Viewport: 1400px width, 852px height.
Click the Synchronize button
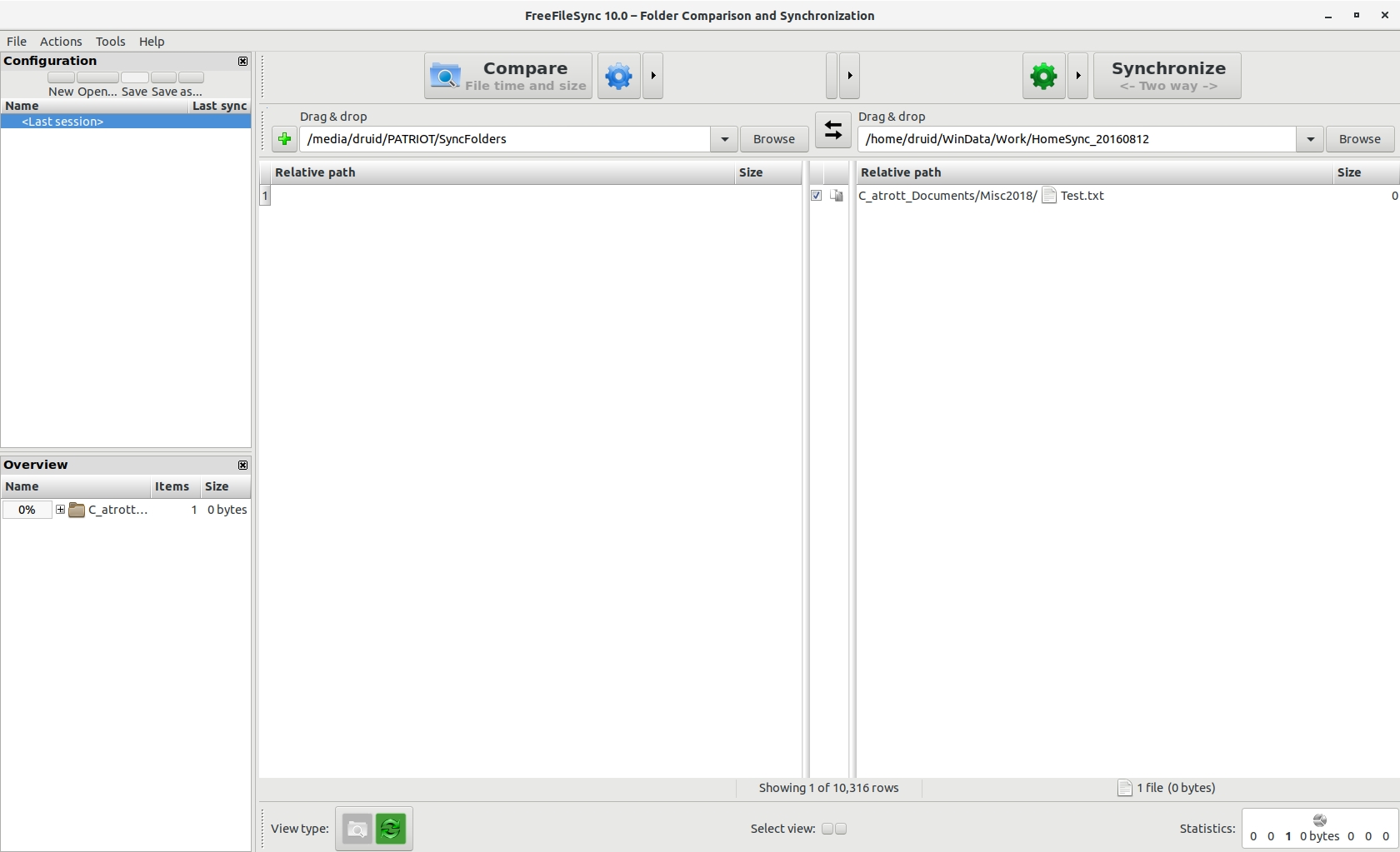[1167, 77]
